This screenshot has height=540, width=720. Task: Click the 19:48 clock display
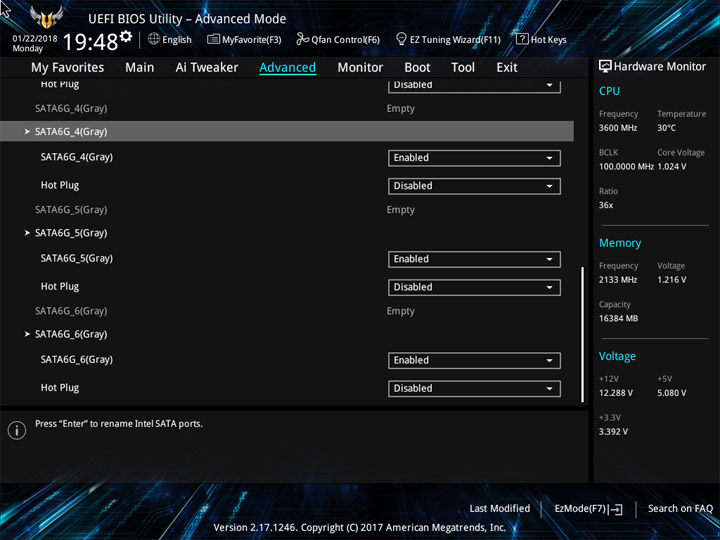click(x=90, y=42)
